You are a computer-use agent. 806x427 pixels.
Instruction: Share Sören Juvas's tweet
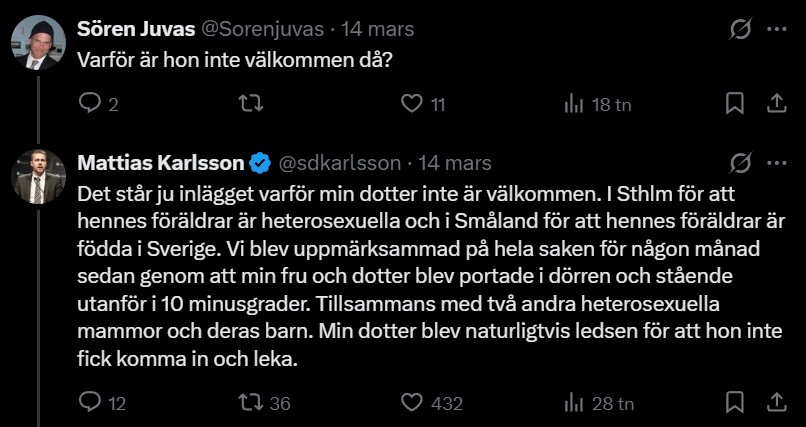coord(776,103)
